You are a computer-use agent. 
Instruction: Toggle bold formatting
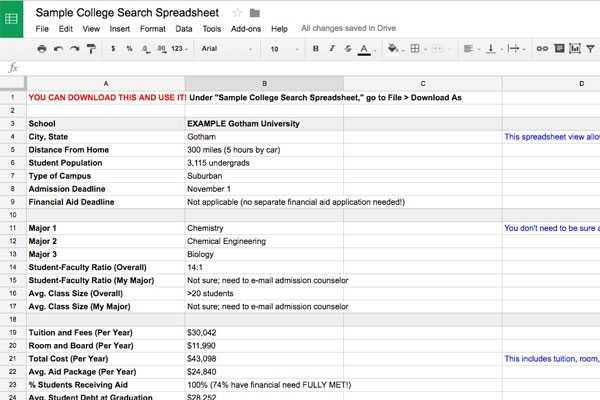point(316,48)
